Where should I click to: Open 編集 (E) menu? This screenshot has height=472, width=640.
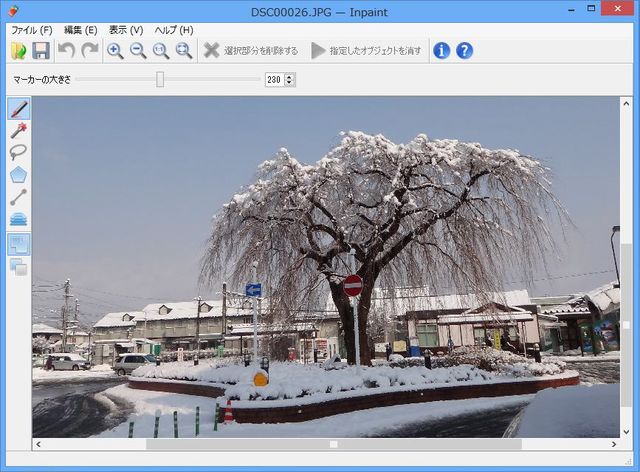tap(81, 30)
